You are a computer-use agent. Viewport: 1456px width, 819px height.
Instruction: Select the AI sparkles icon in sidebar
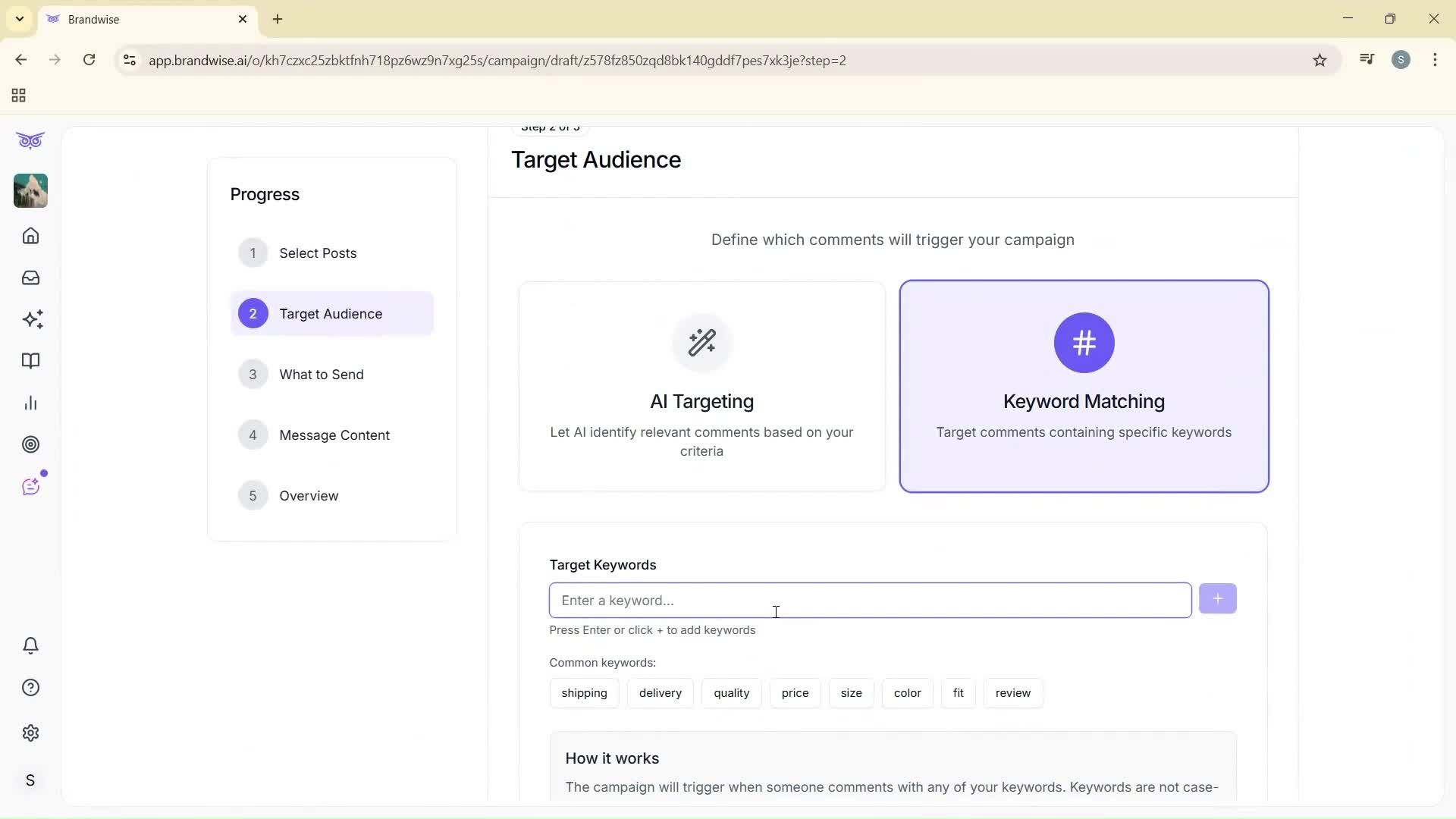pyautogui.click(x=30, y=319)
